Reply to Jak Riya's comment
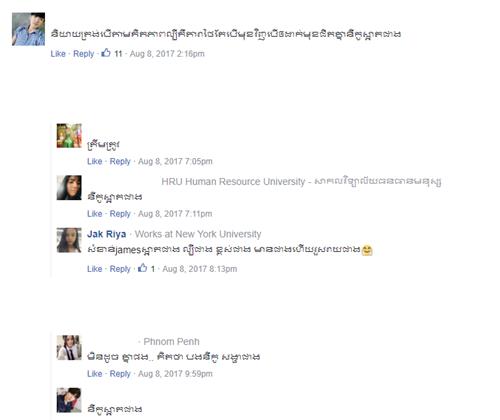The image size is (500, 420). [x=120, y=269]
